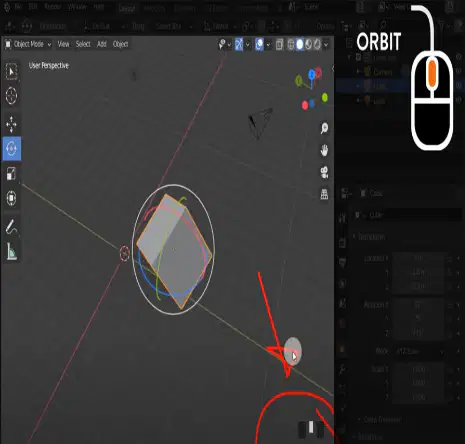Open the Add menu in viewport header
The height and width of the screenshot is (444, 465).
click(x=102, y=44)
